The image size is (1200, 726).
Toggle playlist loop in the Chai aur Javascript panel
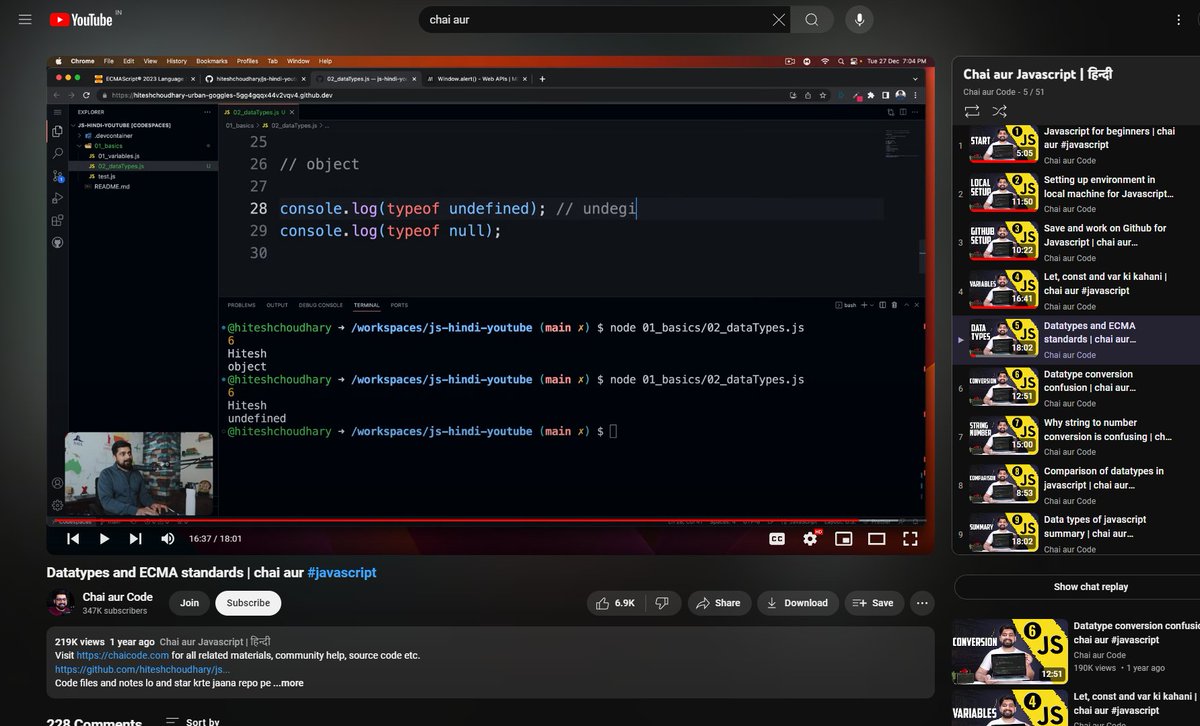coord(971,113)
